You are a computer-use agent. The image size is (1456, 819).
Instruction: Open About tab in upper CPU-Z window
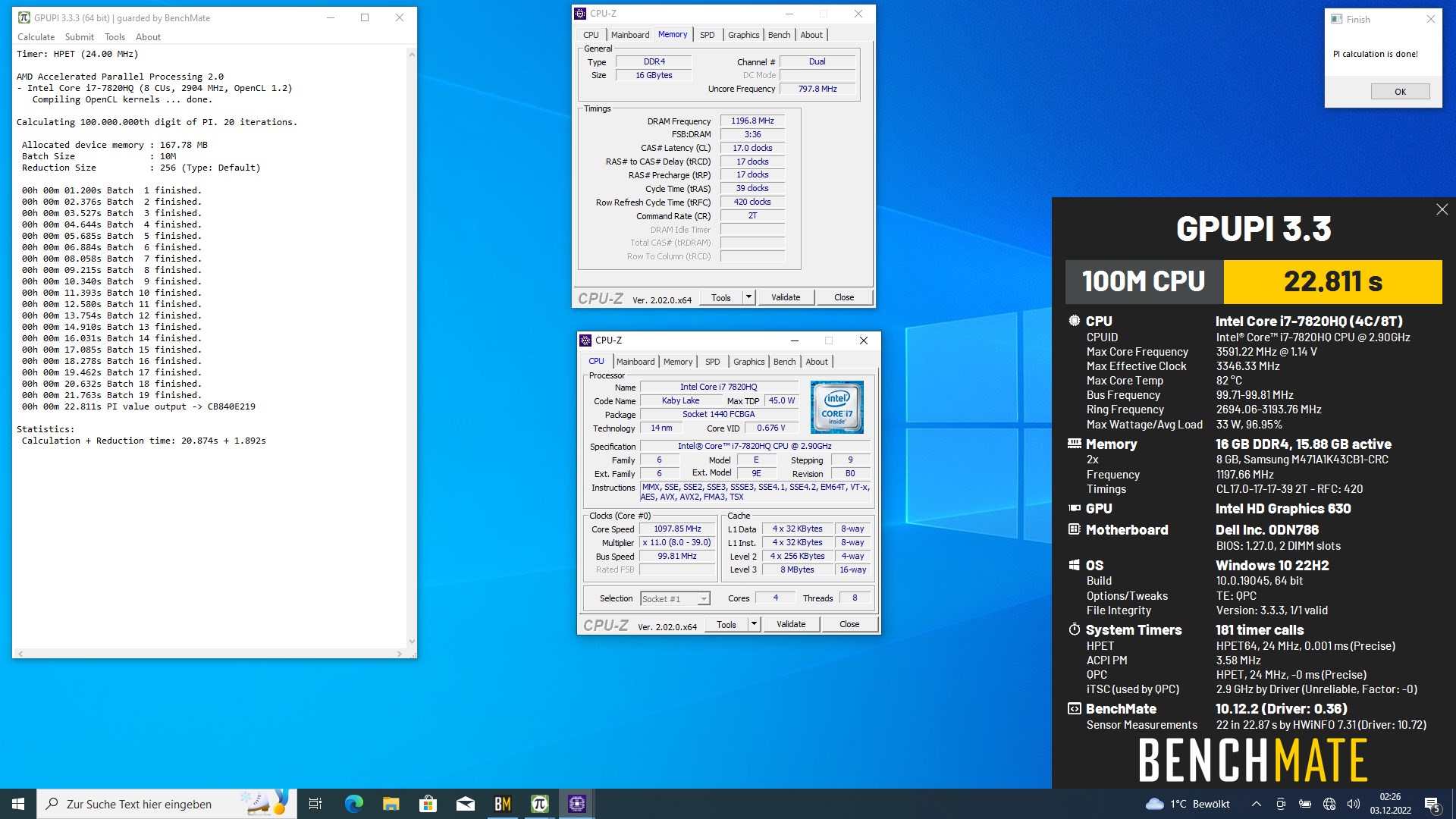811,35
